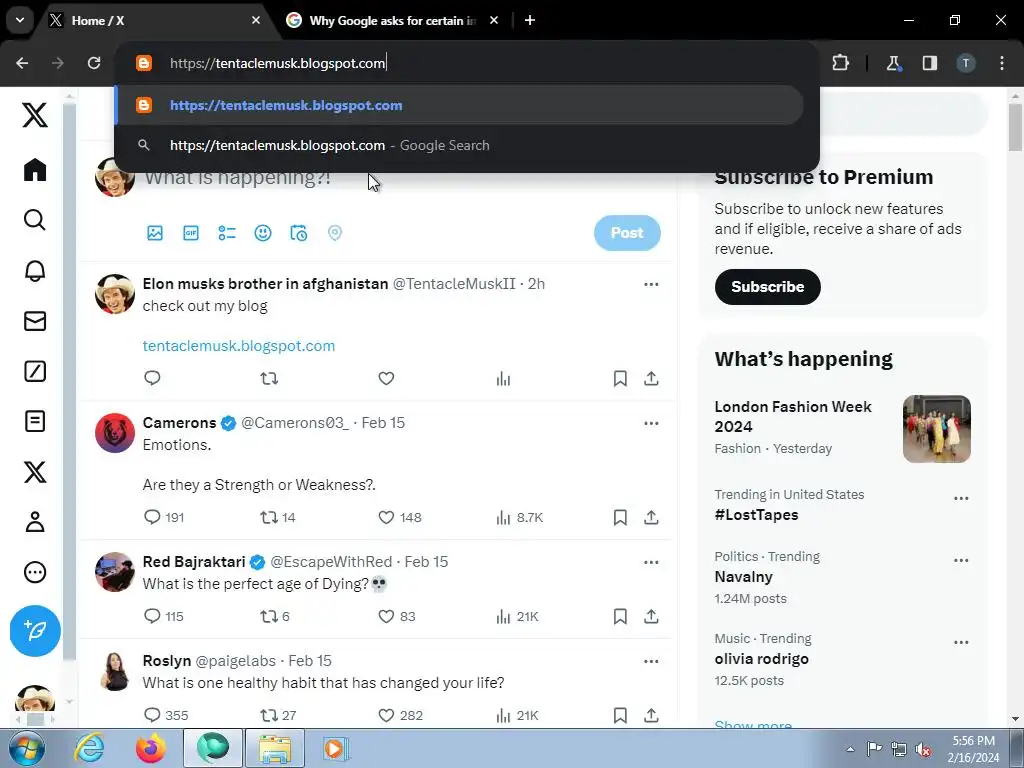Open the taskbar volume icon
Viewport: 1024px width, 768px height.
click(x=923, y=749)
